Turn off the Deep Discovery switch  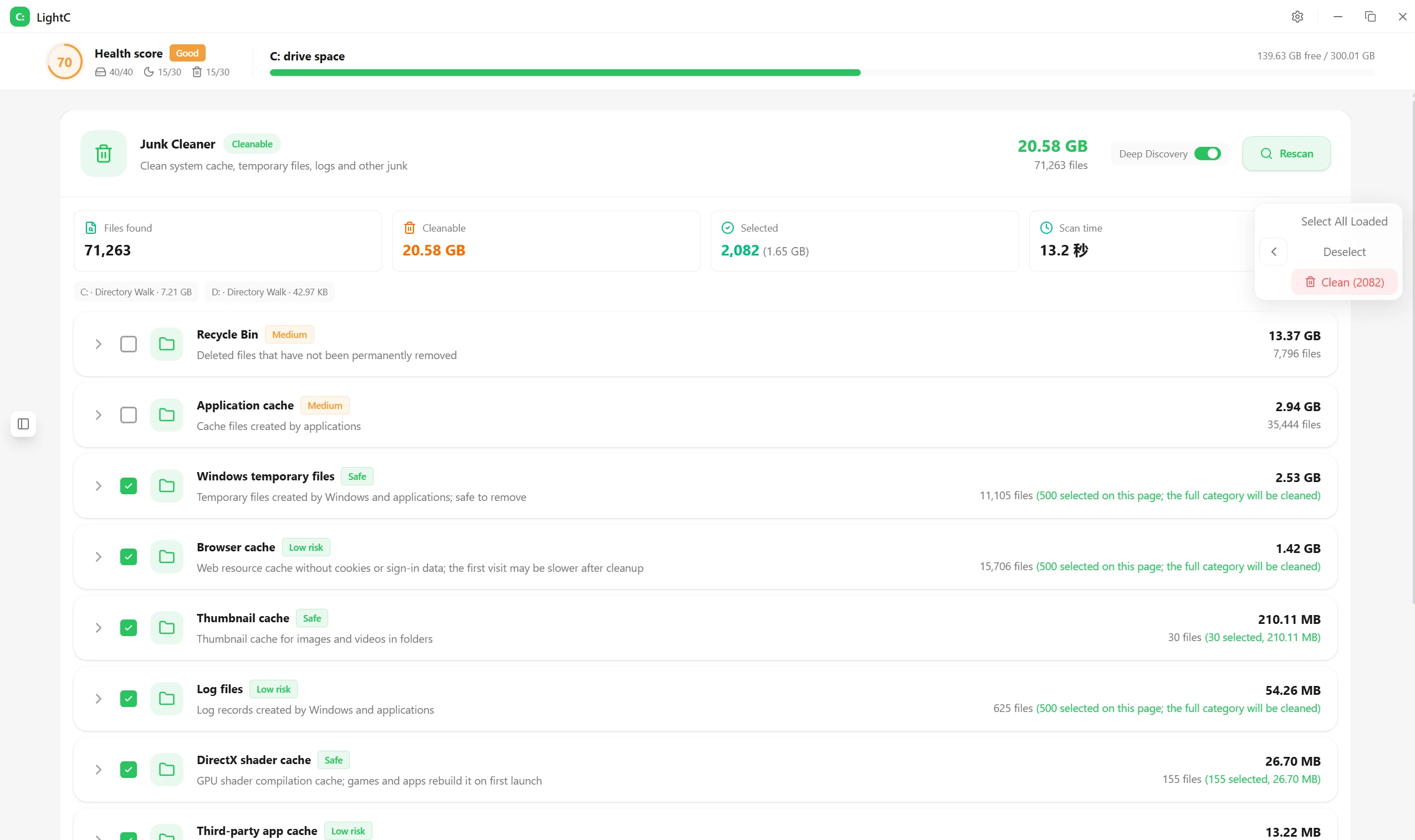(1207, 154)
